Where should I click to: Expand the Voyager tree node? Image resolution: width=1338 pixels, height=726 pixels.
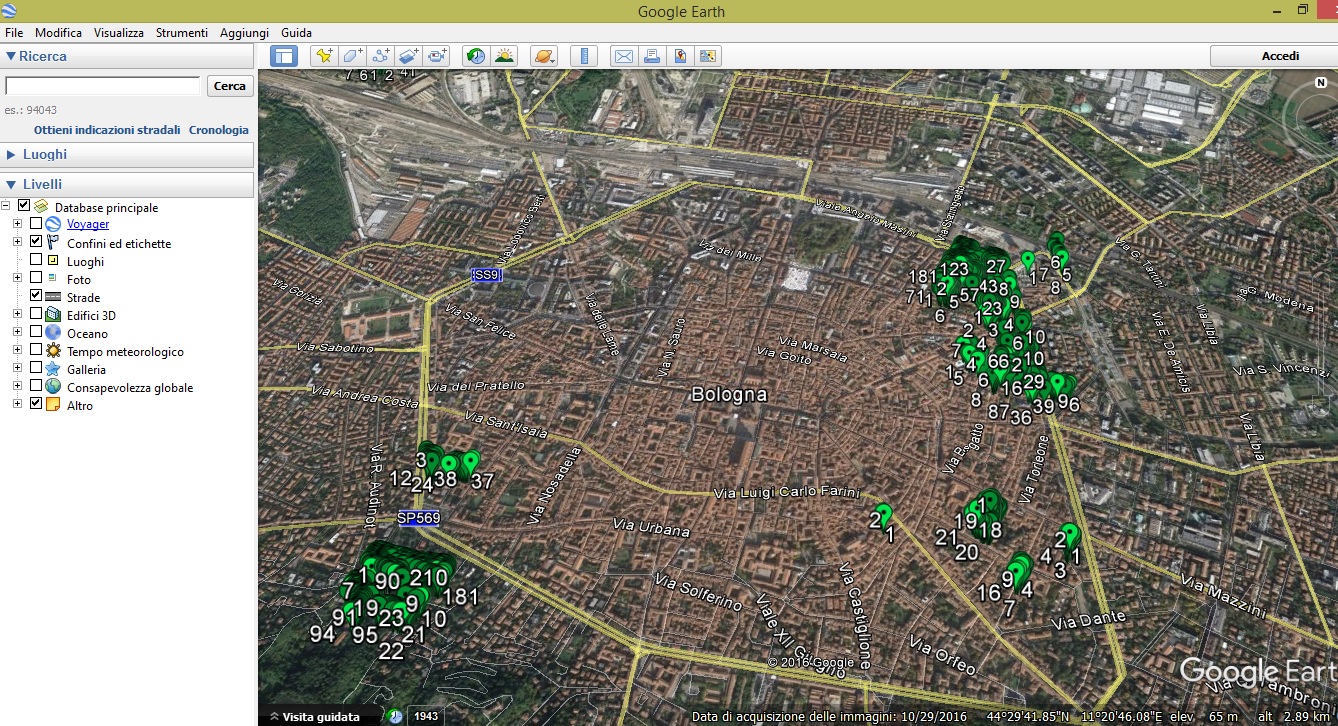(x=17, y=224)
